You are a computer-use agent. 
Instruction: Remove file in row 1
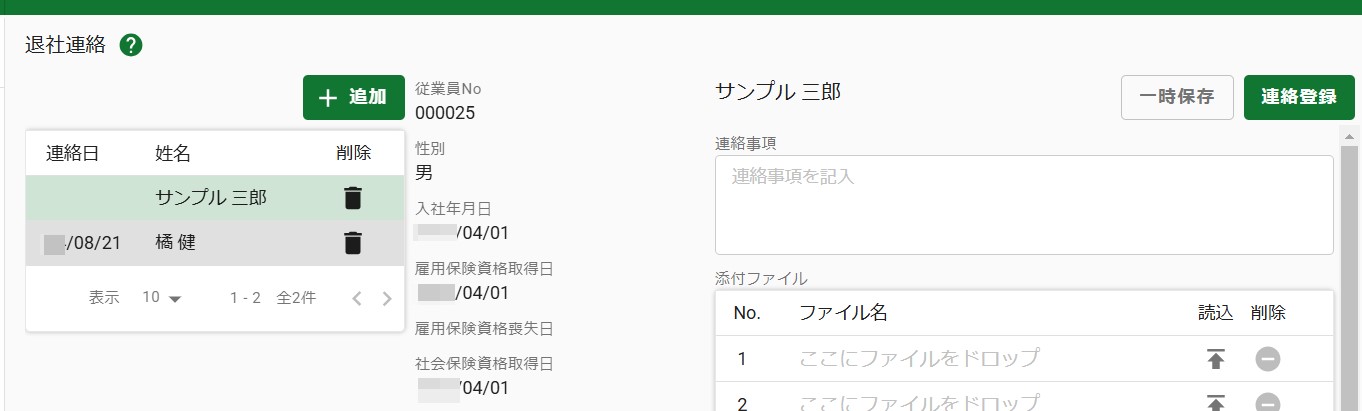coord(1268,359)
